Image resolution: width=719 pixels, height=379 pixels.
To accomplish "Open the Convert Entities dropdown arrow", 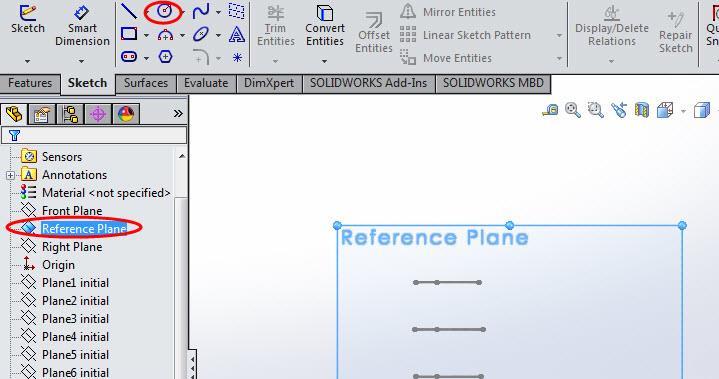I will 324,61.
